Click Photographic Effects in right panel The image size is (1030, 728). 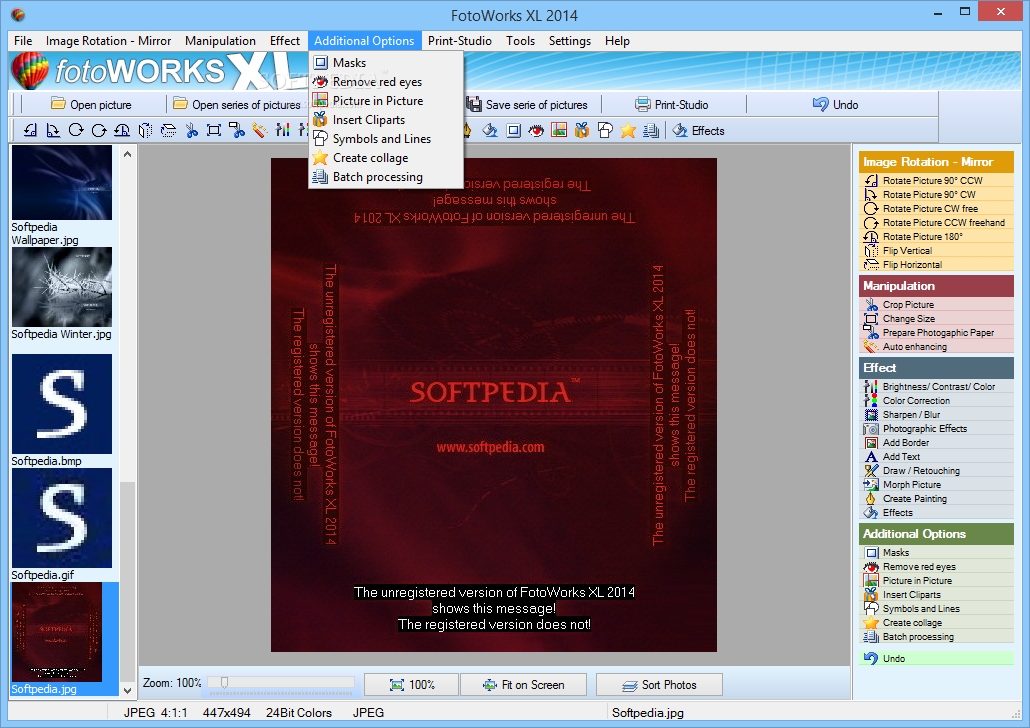[936, 428]
